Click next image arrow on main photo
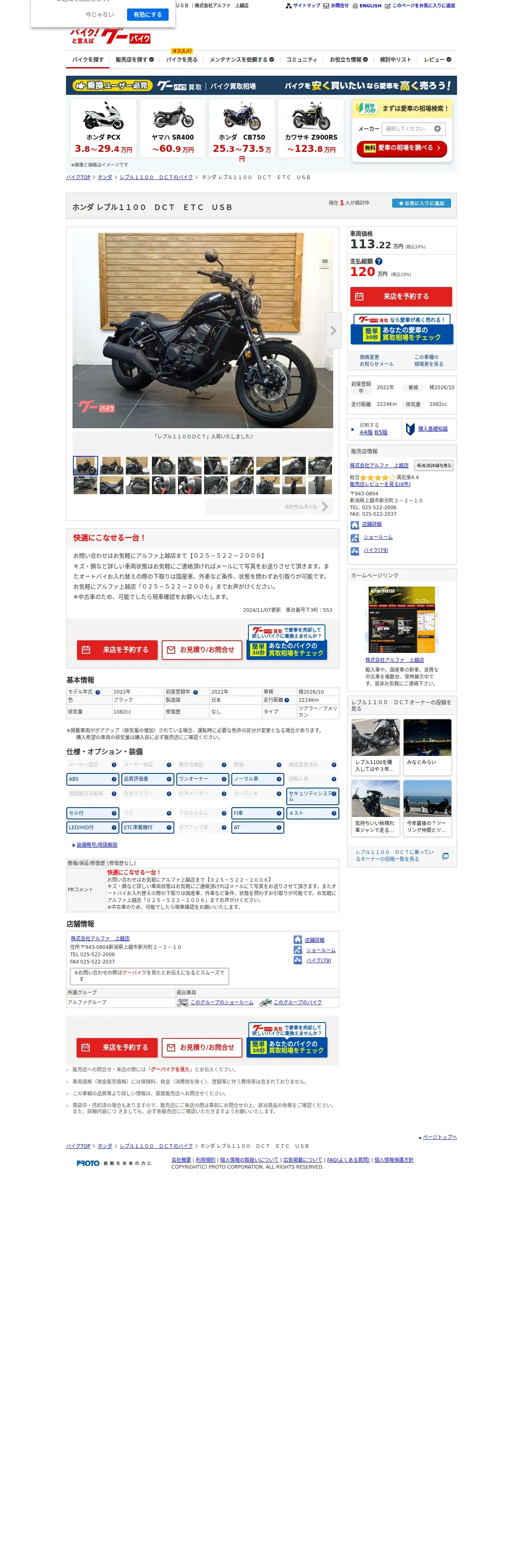This screenshot has height=1568, width=523. pos(333,331)
